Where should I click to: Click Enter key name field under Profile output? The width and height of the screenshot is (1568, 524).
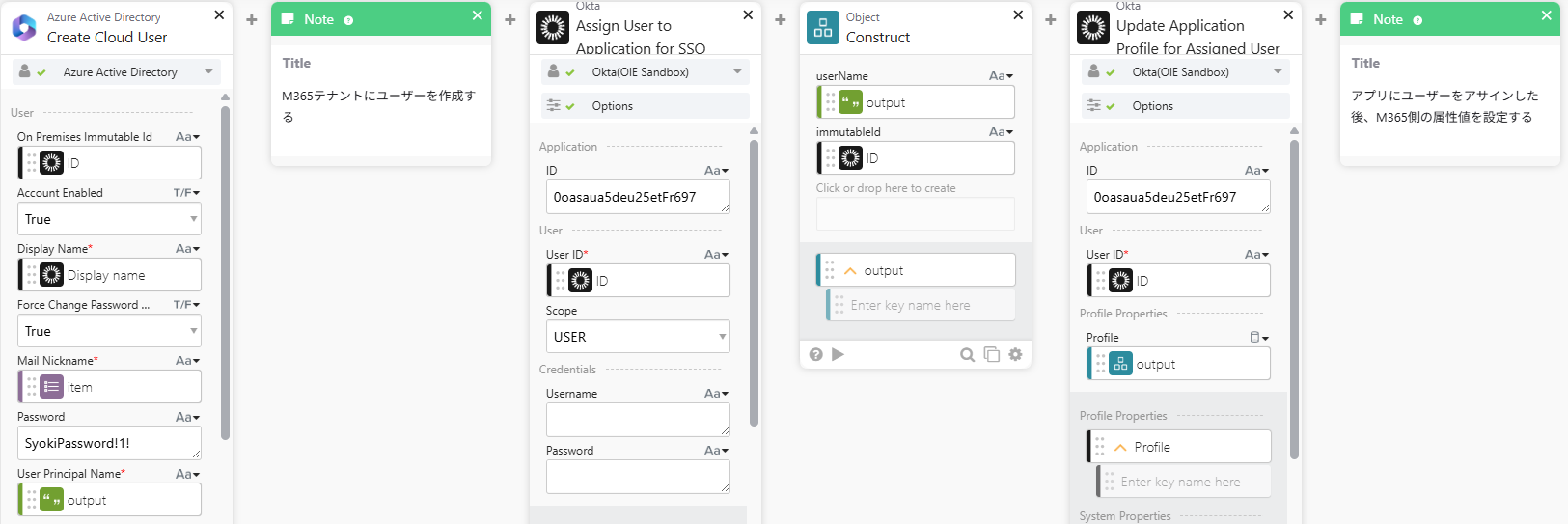tap(1184, 482)
